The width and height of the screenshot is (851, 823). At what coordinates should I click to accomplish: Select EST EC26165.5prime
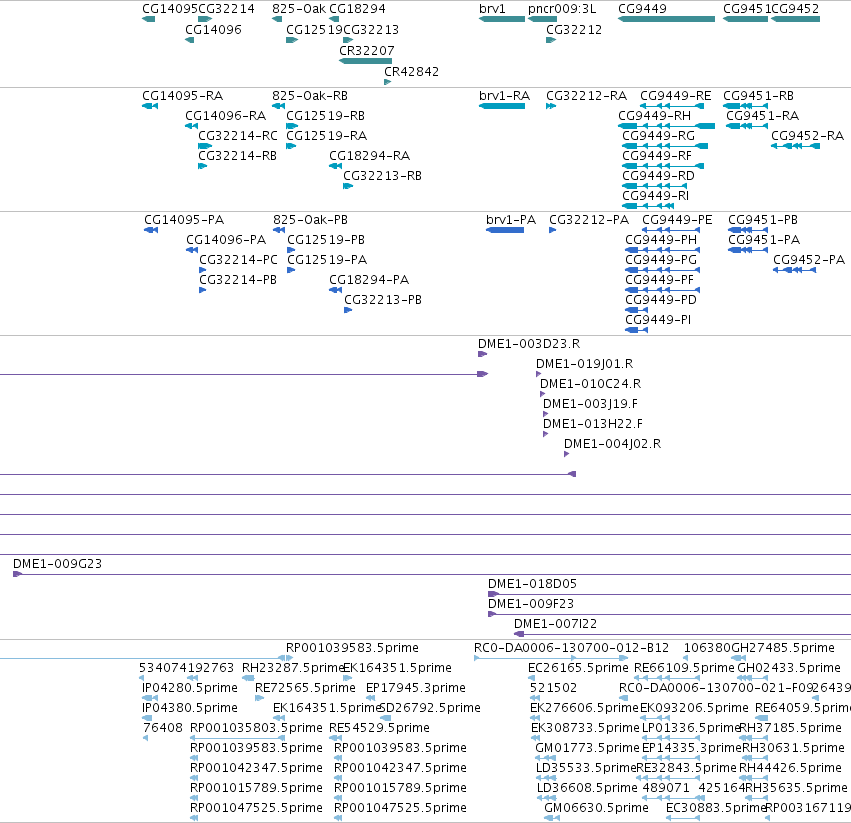[578, 668]
